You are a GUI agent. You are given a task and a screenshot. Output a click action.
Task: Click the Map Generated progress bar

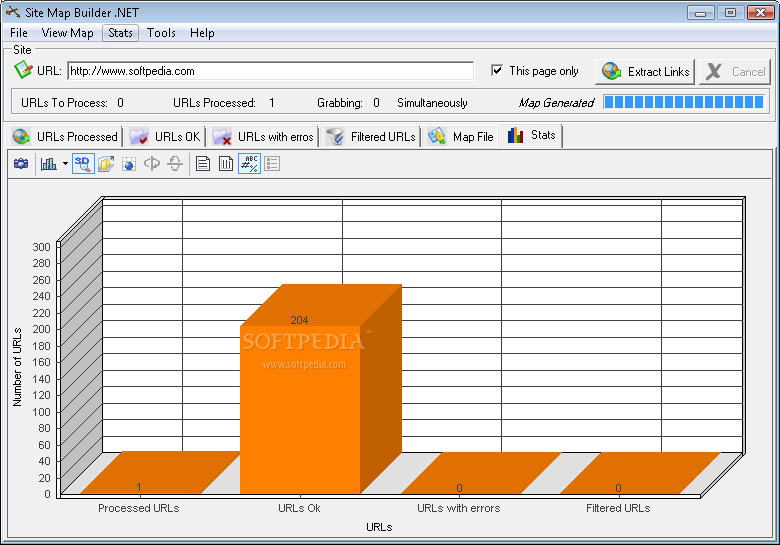684,102
